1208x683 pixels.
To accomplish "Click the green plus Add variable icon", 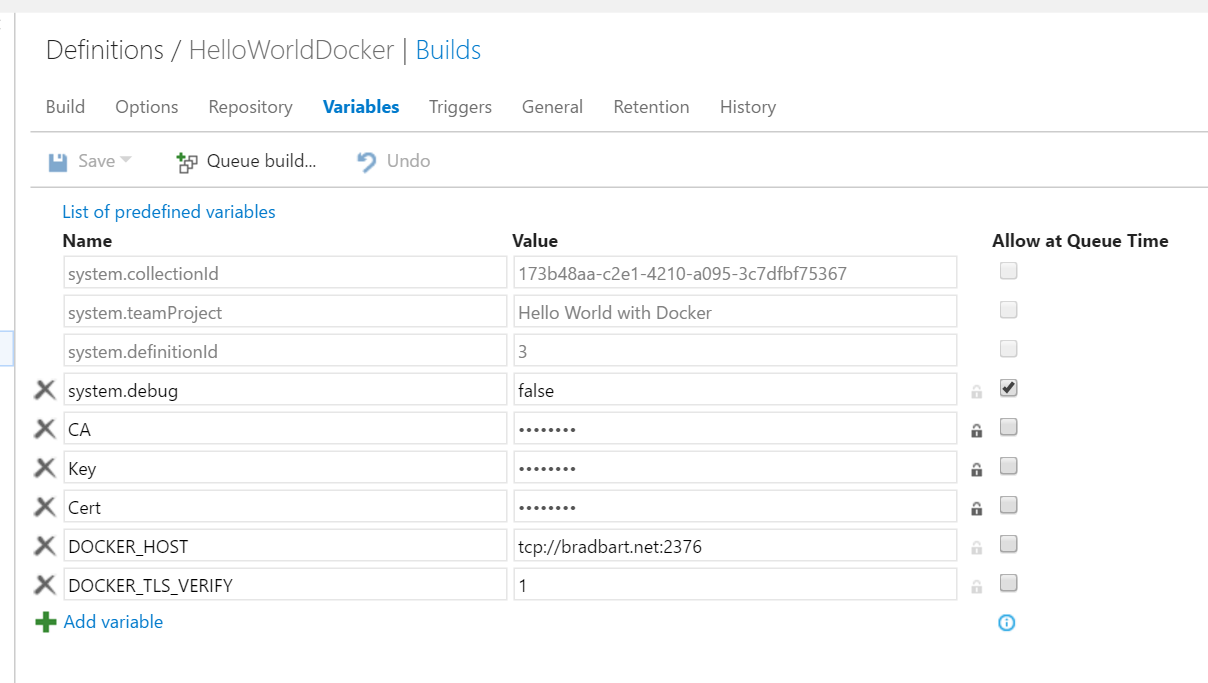I will pos(46,622).
